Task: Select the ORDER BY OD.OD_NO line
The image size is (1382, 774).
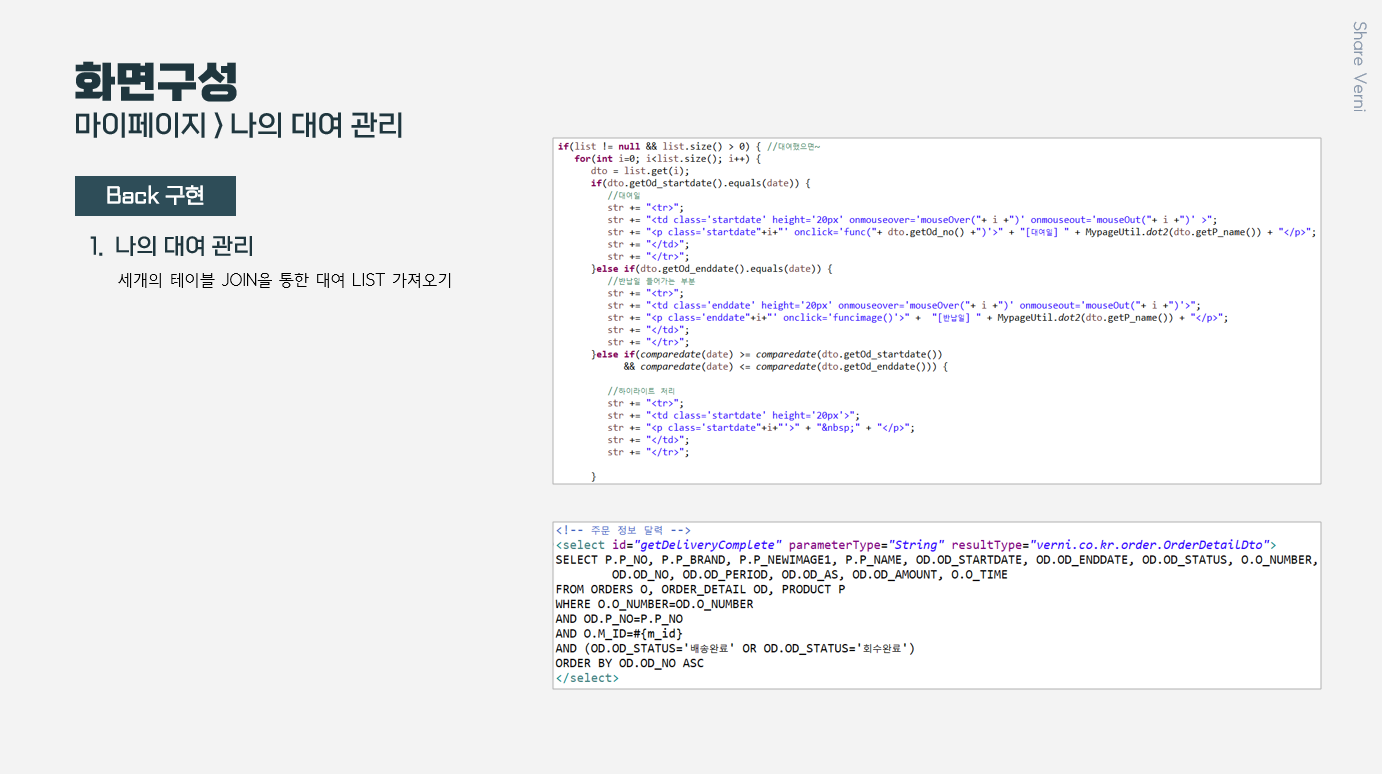Action: (630, 662)
